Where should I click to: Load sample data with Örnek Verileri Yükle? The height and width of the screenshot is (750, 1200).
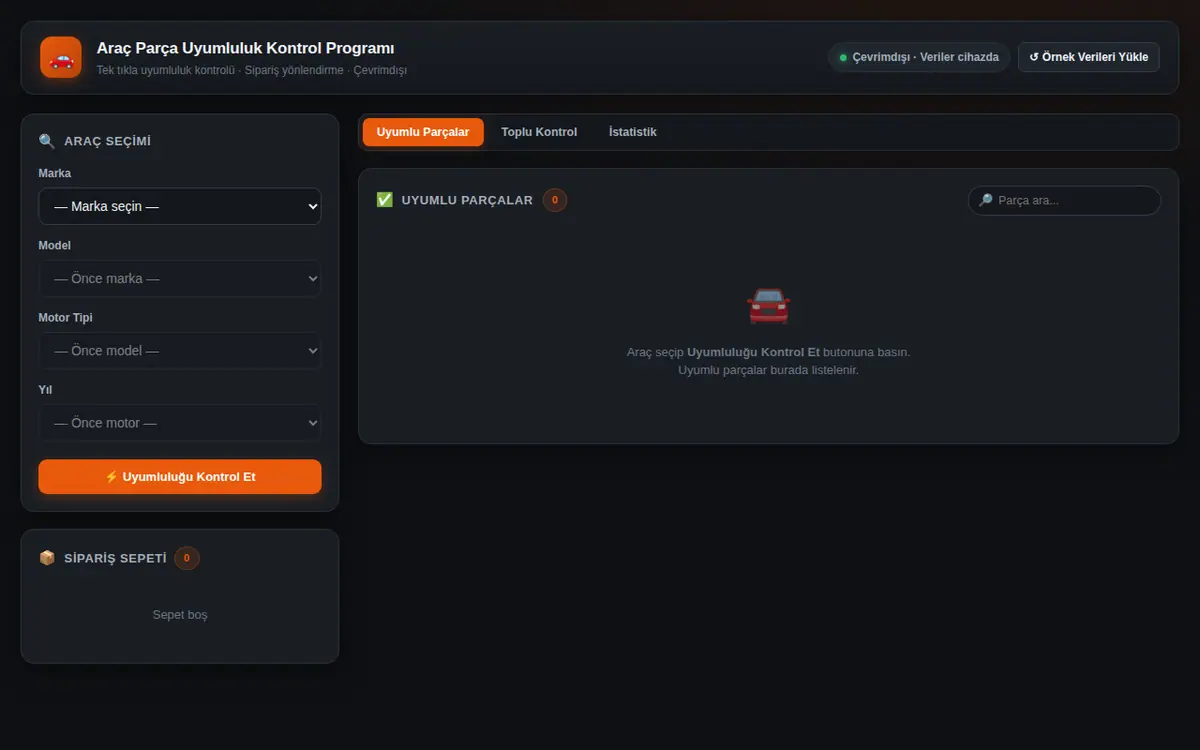point(1089,57)
